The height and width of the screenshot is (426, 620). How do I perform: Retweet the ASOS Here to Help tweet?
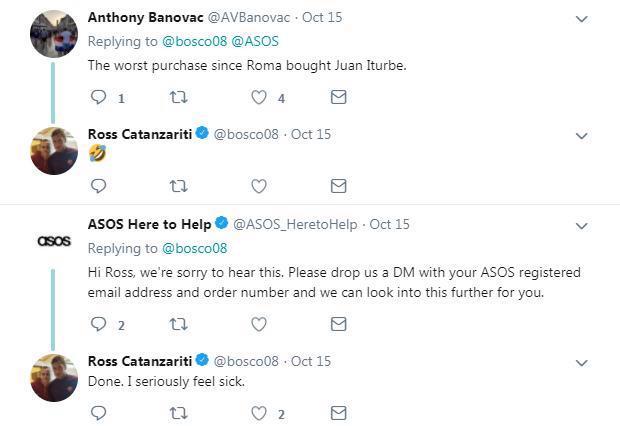(x=179, y=324)
